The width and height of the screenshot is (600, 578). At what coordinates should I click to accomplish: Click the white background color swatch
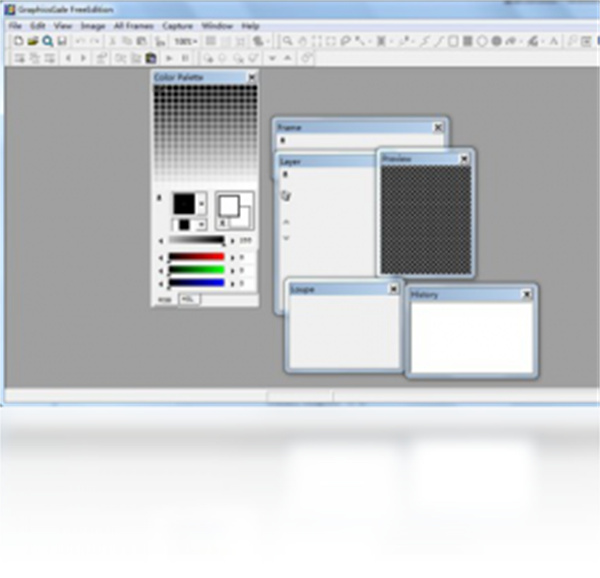coord(229,205)
